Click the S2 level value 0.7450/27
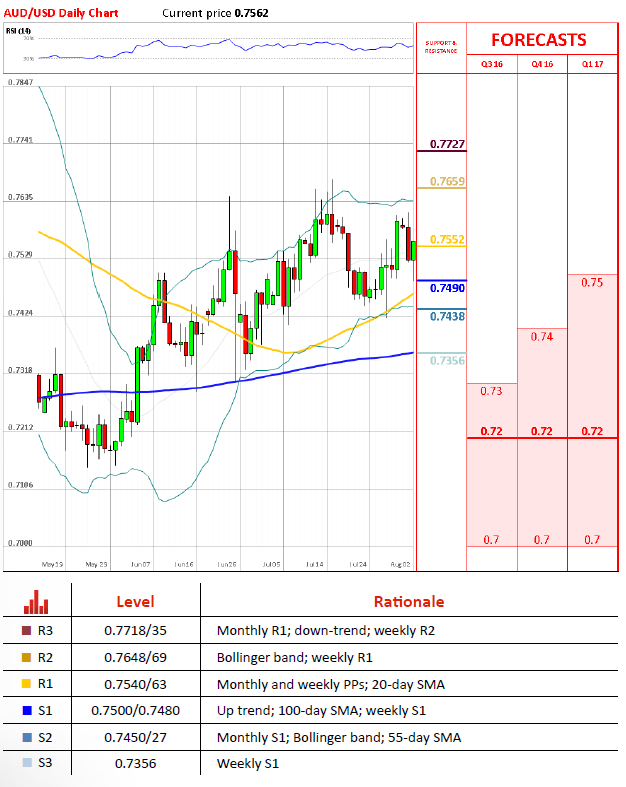 [136, 737]
